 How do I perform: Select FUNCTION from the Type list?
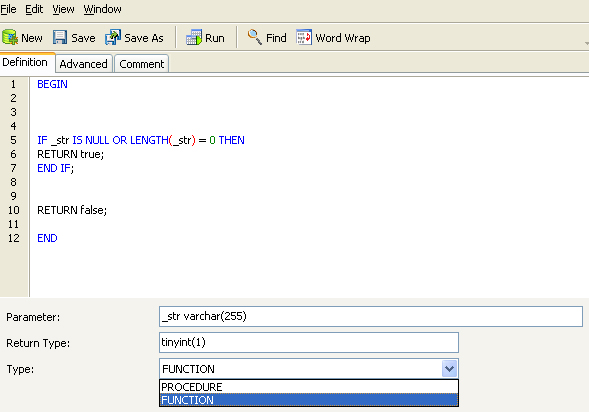tap(309, 400)
